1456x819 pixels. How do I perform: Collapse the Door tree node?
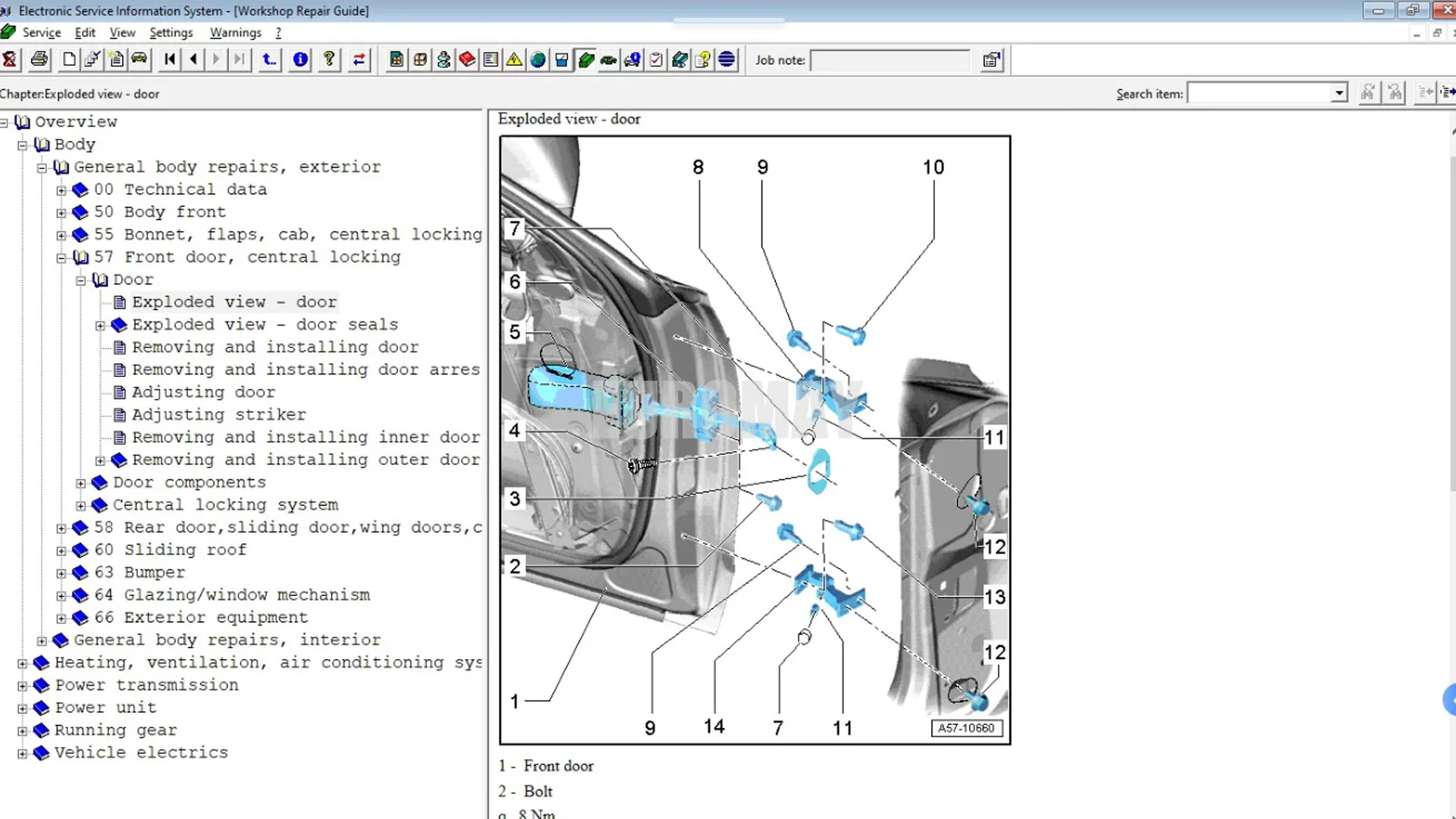(x=80, y=281)
